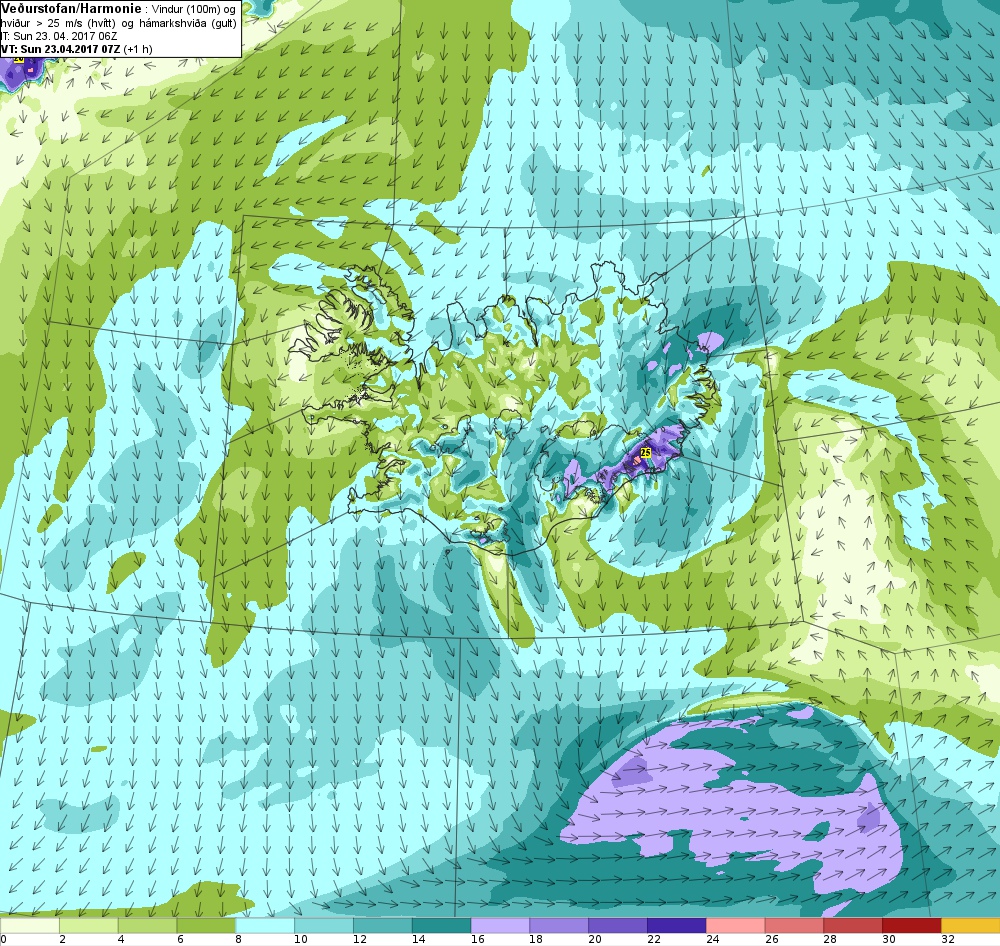Click the '24' label under the color scale
1000x946 pixels.
[712, 939]
